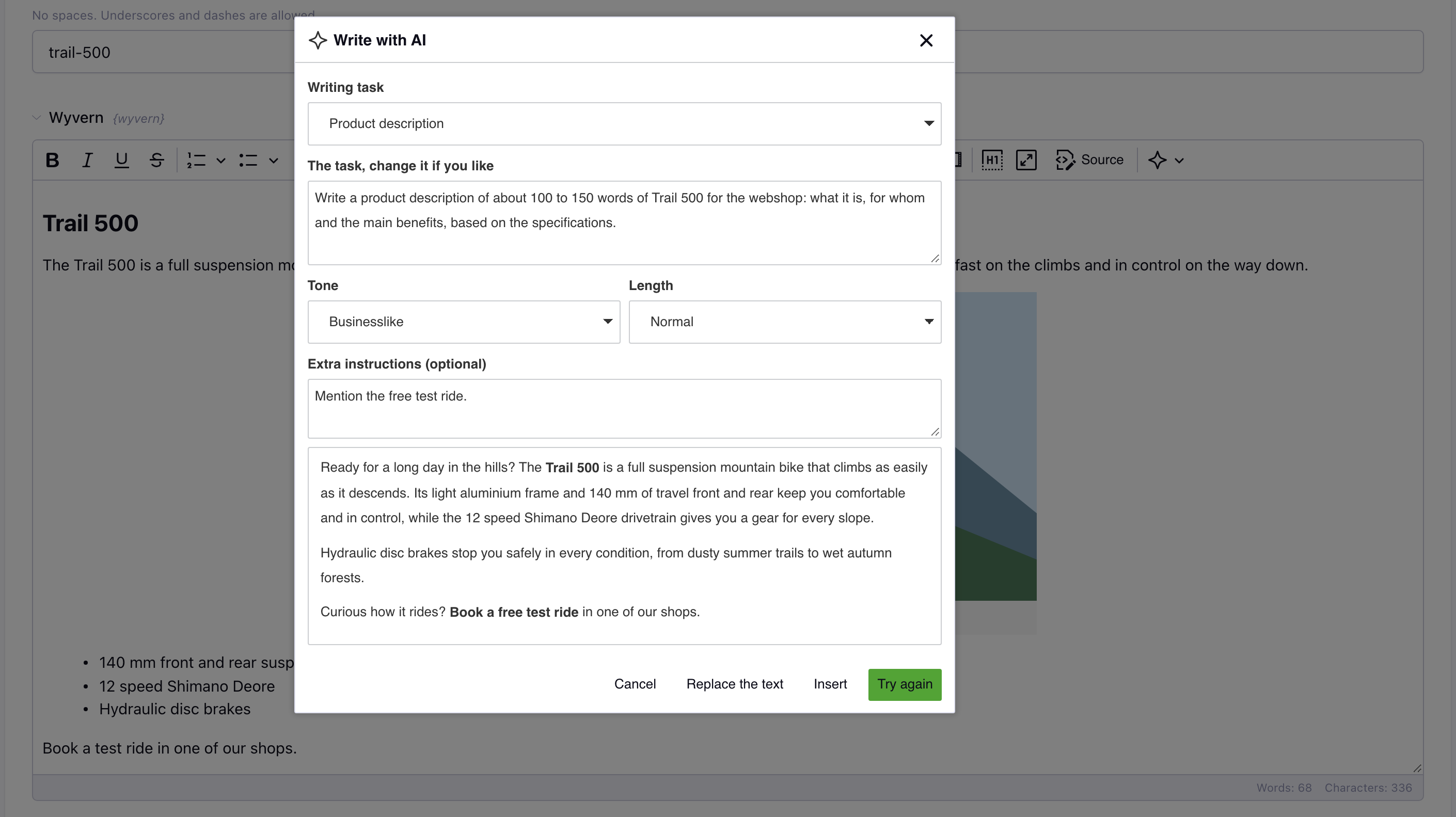This screenshot has height=817, width=1456.
Task: Toggle bold formatting in editor toolbar
Action: point(52,161)
